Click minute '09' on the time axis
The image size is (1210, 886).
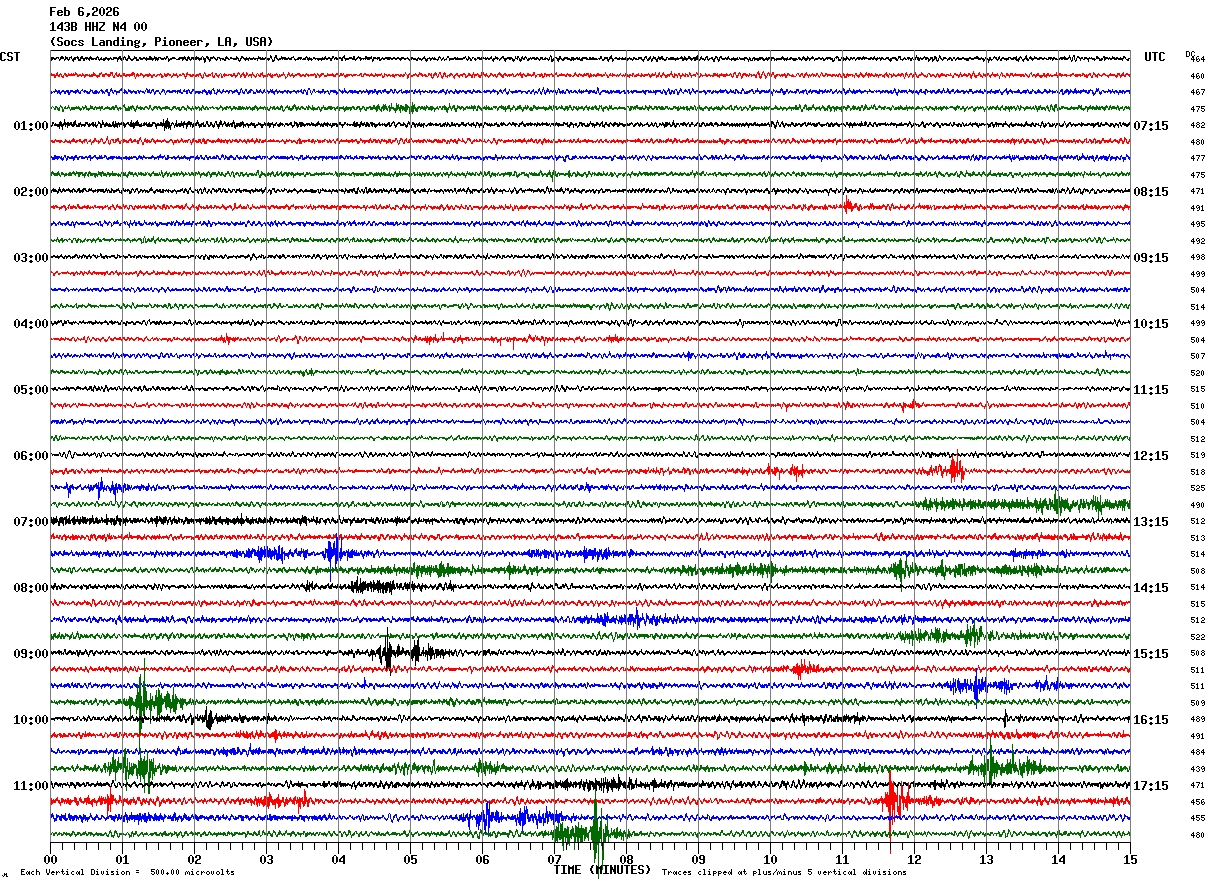pos(698,860)
